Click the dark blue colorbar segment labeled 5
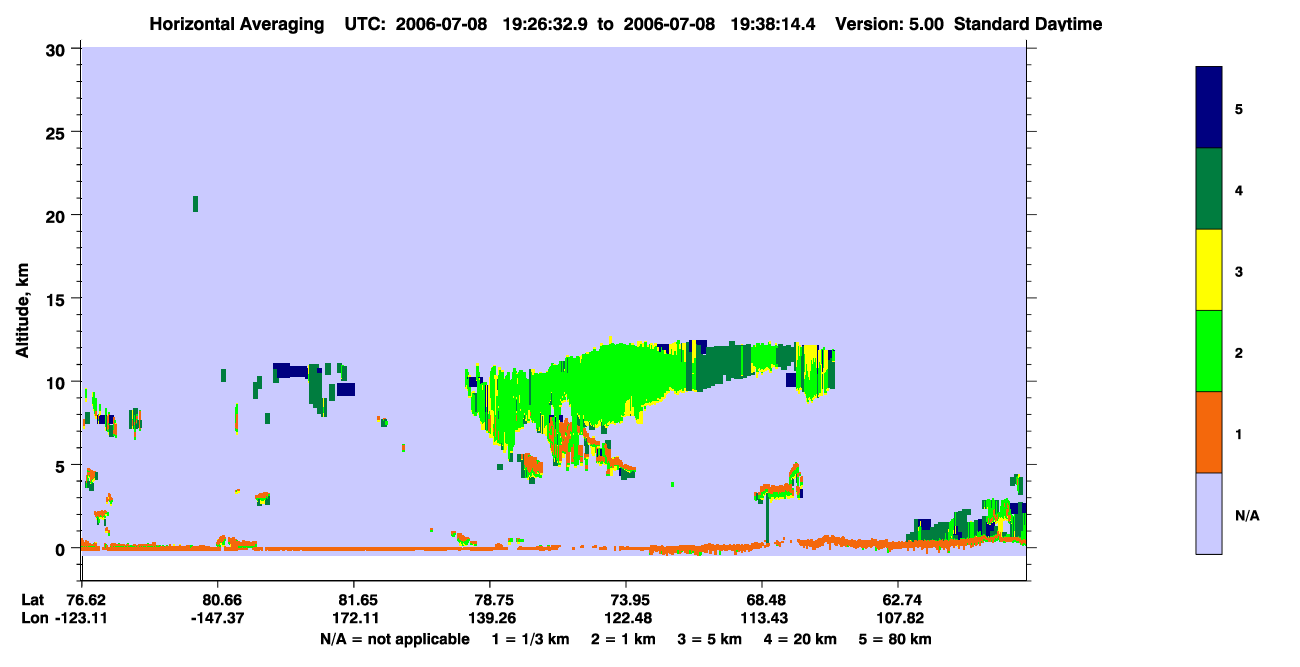The image size is (1300, 667). (x=1209, y=108)
